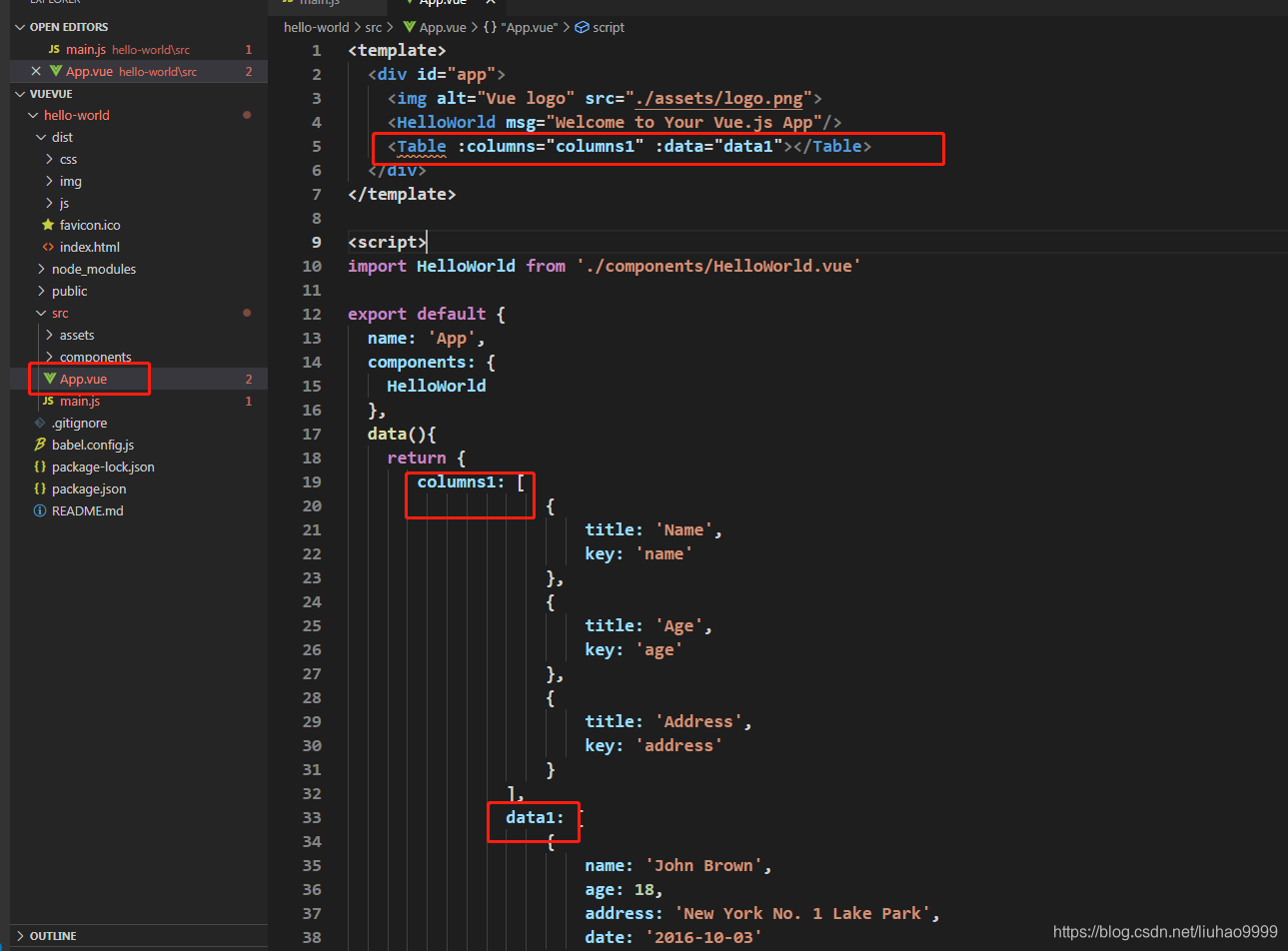Screen dimensions: 1288x951
Task: Collapse the dist folder
Action: (41, 137)
